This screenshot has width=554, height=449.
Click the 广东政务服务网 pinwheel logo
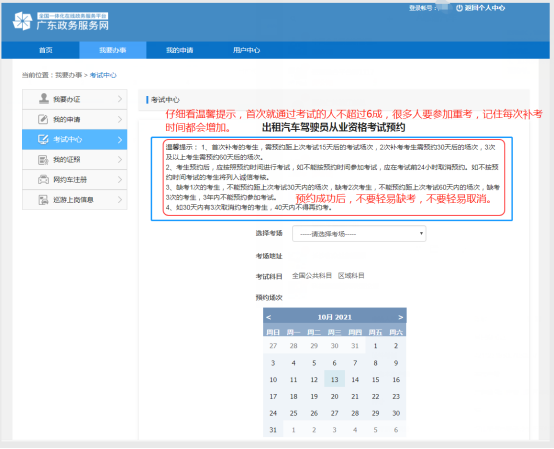[x=23, y=21]
